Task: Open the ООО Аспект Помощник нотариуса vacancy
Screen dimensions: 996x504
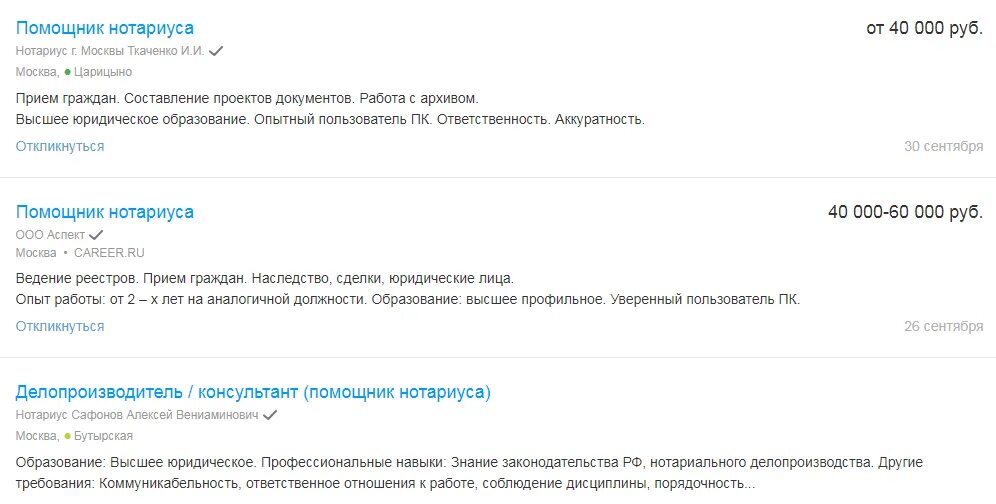Action: tap(105, 212)
